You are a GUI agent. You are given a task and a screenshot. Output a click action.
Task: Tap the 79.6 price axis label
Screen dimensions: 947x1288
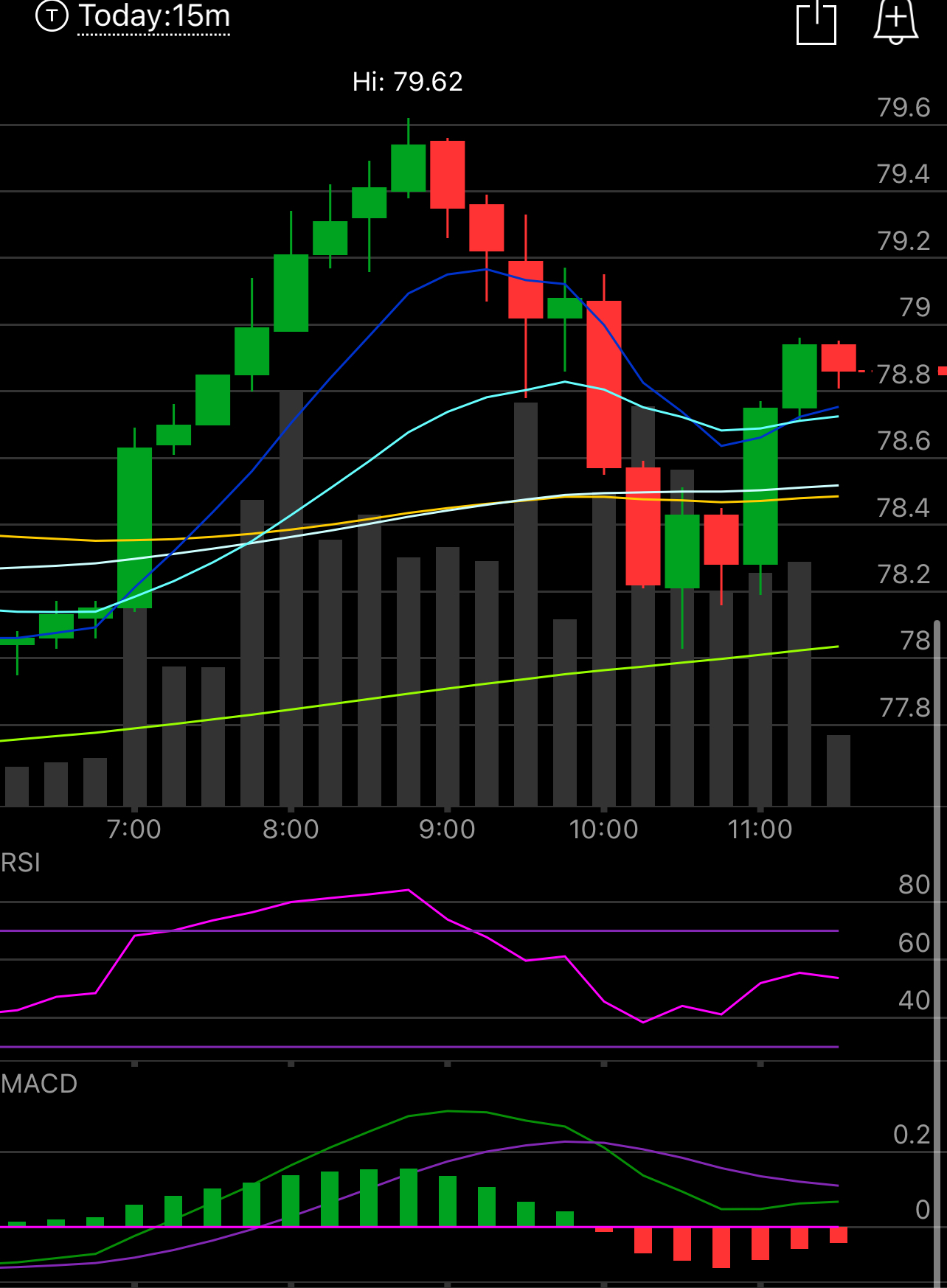[x=903, y=108]
